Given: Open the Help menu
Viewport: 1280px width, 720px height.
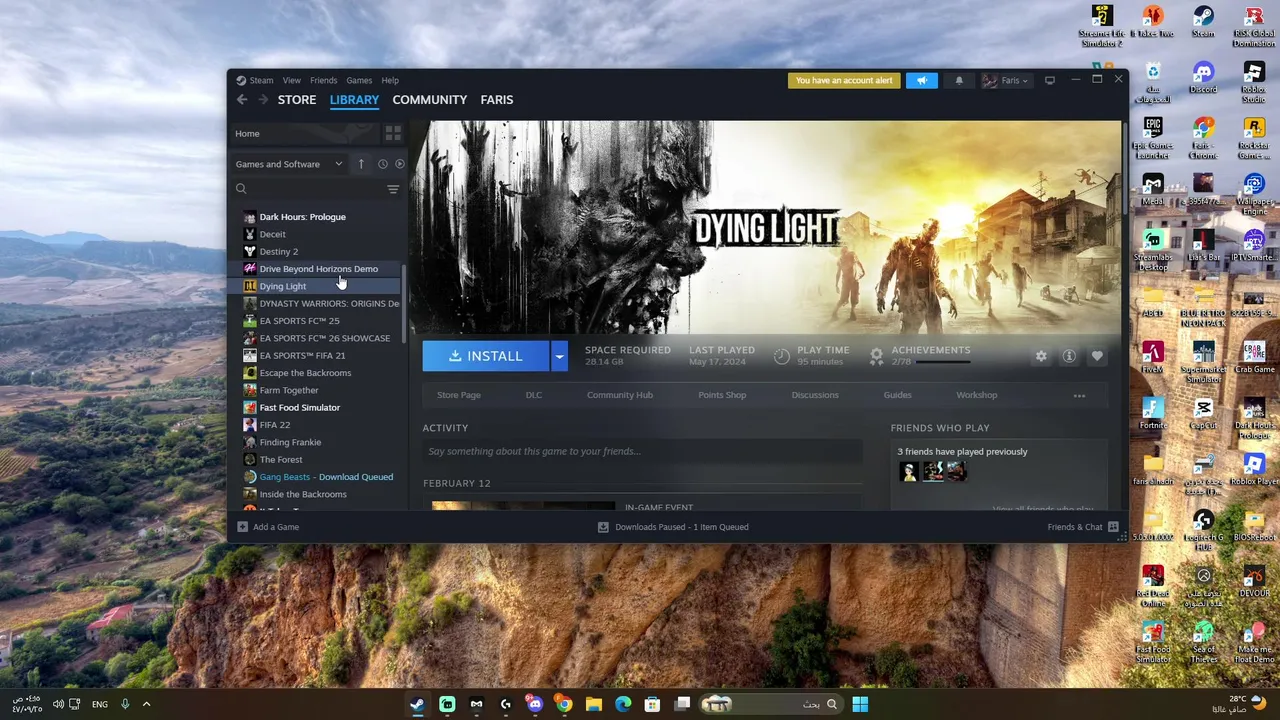Looking at the screenshot, I should tap(390, 80).
